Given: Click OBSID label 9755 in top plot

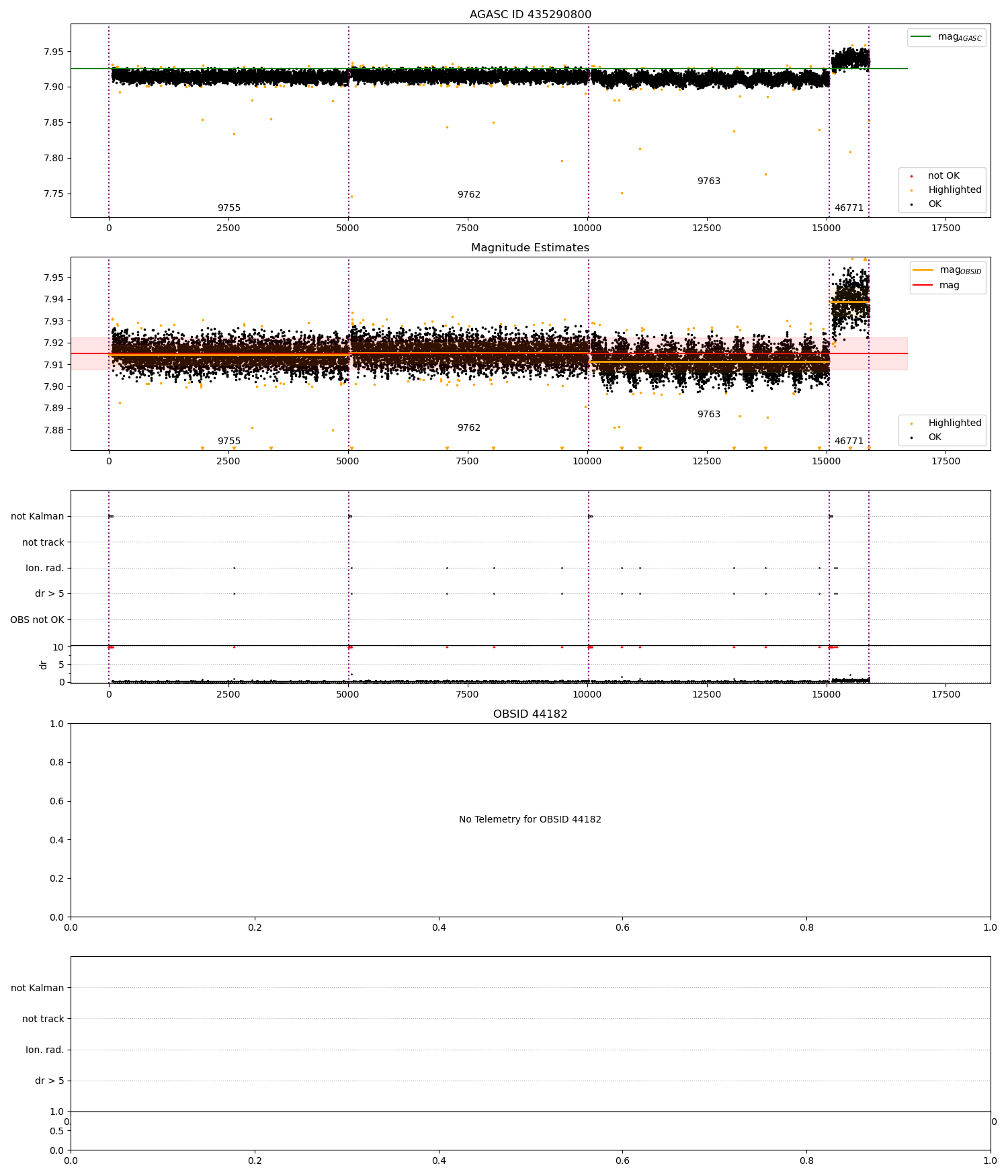Looking at the screenshot, I should (x=229, y=208).
